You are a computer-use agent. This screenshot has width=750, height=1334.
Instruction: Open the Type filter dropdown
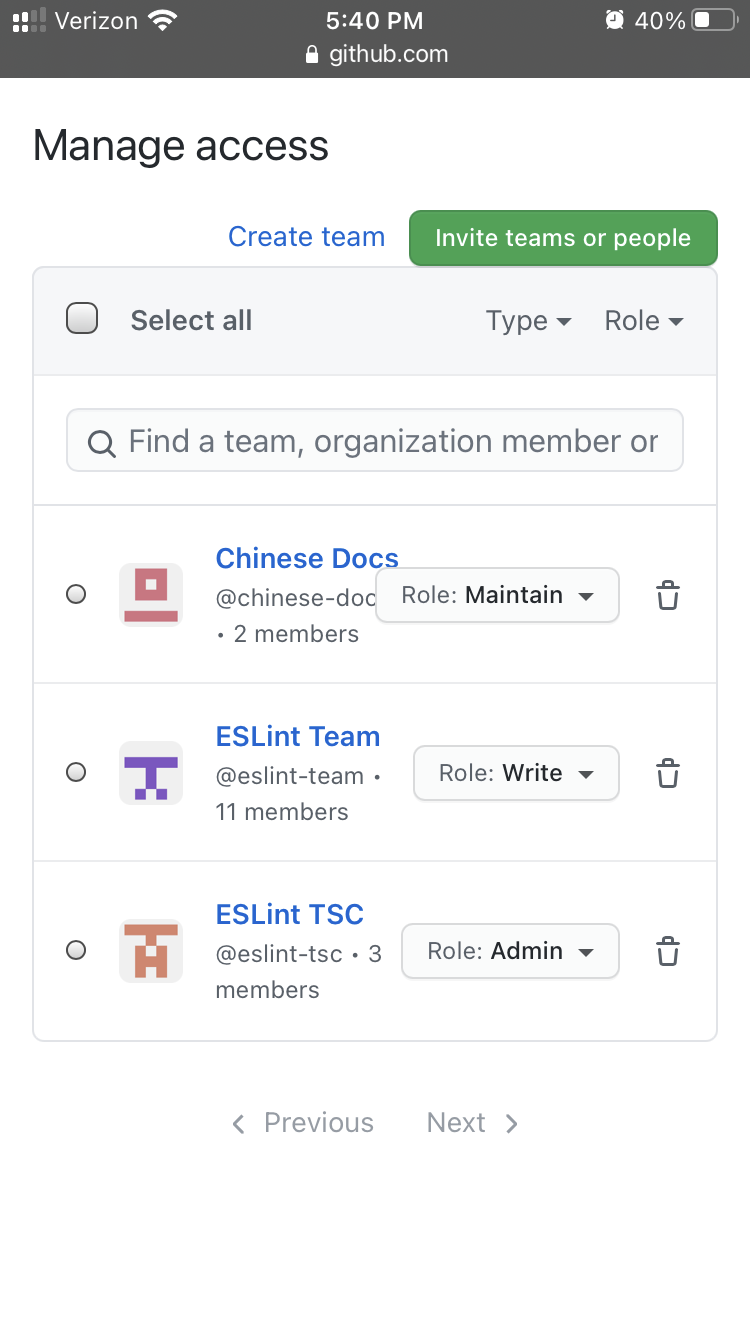528,321
